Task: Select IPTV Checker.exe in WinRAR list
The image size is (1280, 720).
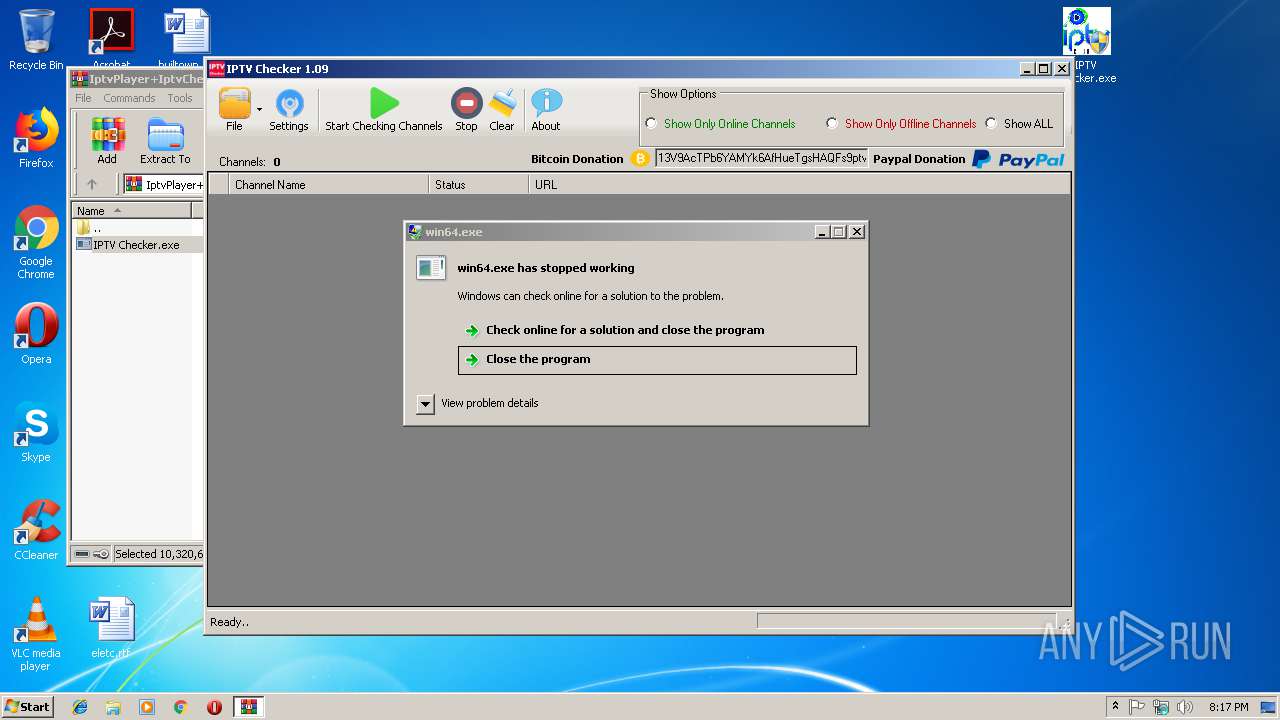Action: (x=128, y=245)
